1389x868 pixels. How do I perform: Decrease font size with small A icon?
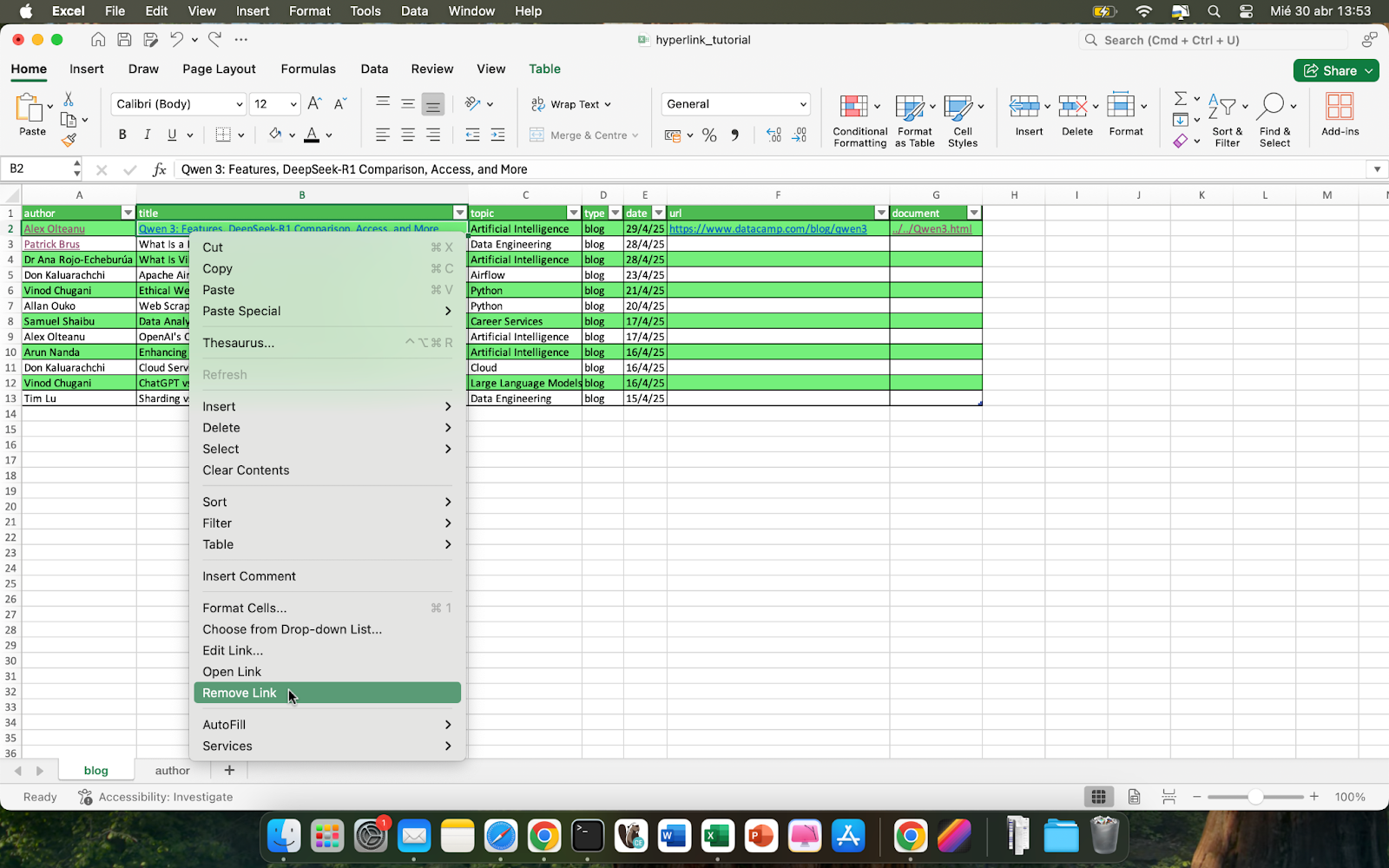[x=340, y=103]
